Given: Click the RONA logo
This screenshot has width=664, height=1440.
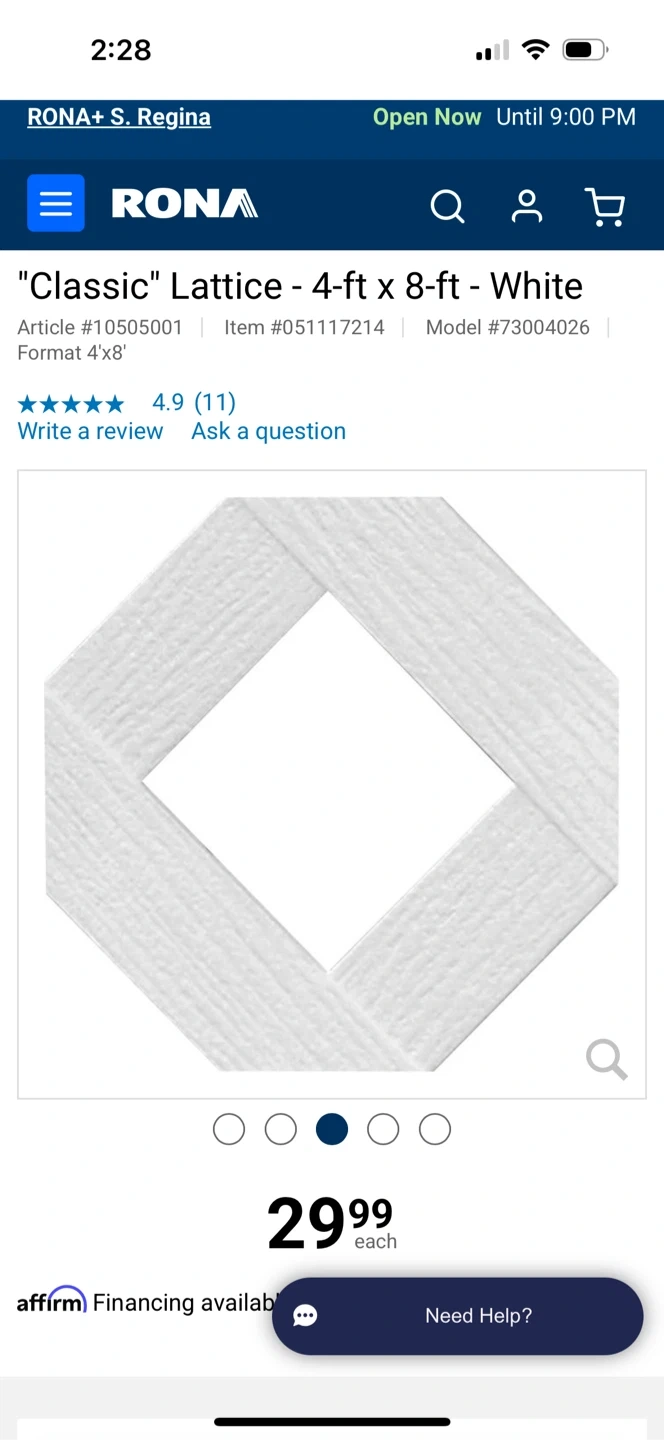Looking at the screenshot, I should 185,204.
